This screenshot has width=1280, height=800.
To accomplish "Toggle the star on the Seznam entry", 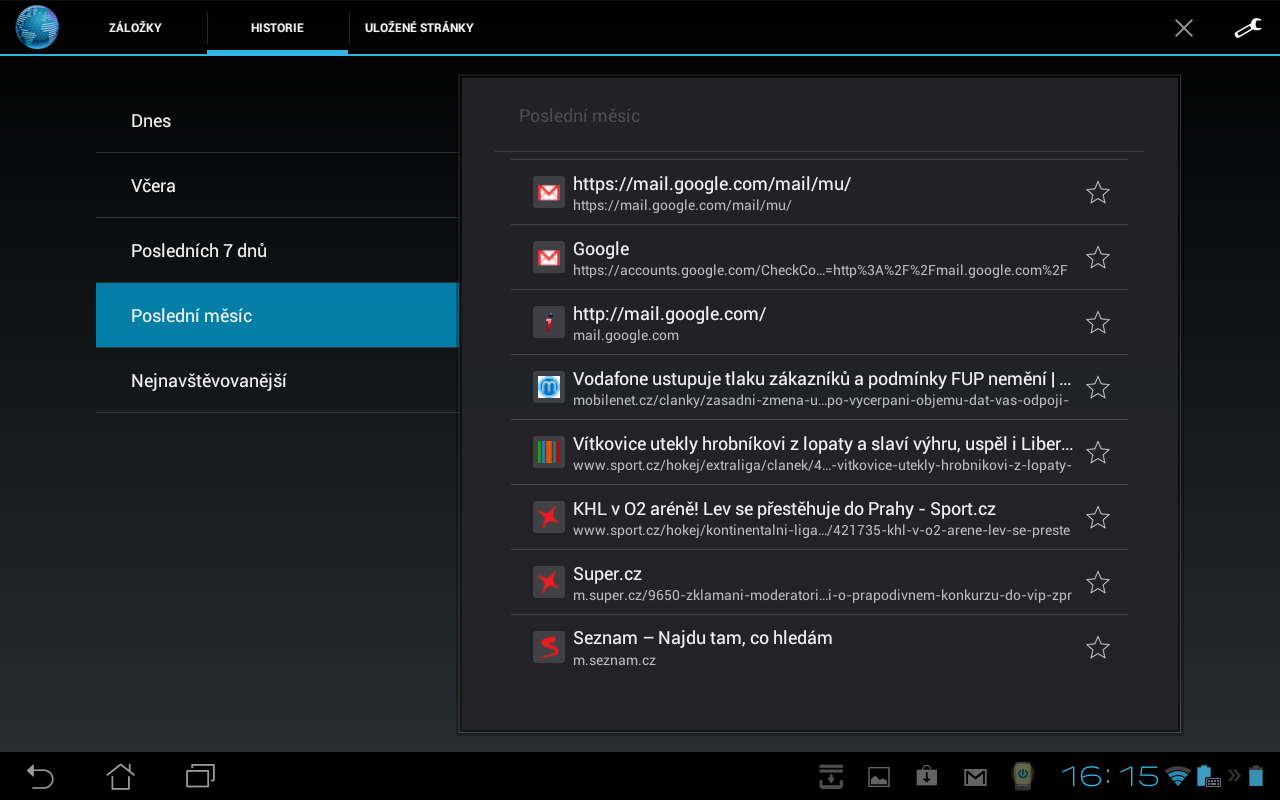I will [1097, 647].
